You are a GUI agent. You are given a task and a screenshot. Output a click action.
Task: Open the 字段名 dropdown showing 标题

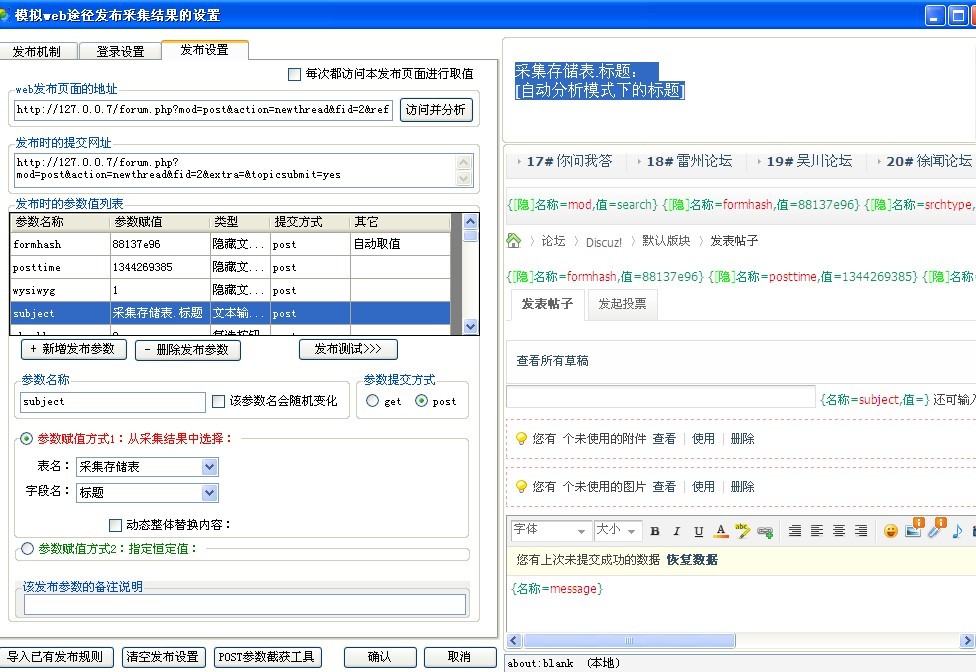coord(209,492)
